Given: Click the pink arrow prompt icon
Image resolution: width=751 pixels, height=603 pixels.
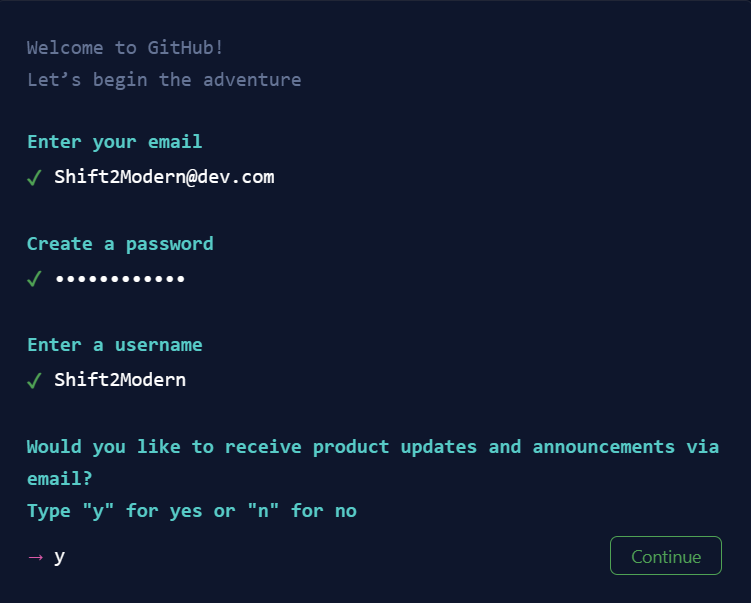Looking at the screenshot, I should coord(35,557).
